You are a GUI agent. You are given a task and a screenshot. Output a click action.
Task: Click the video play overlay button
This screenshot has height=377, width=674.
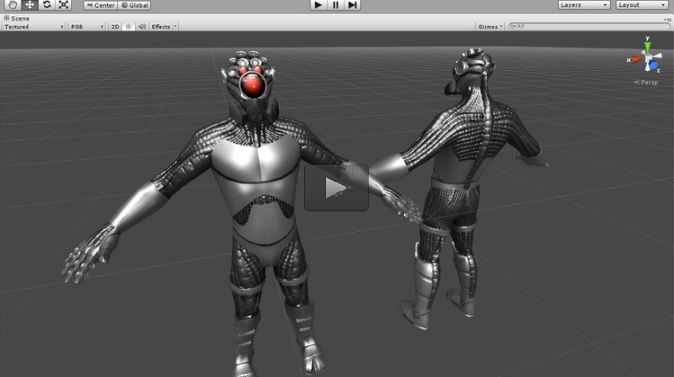pos(337,188)
